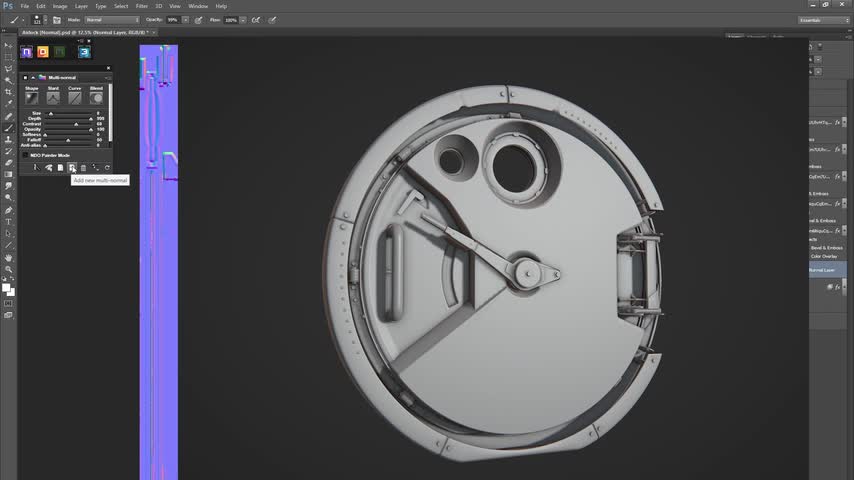The height and width of the screenshot is (480, 854).
Task: Enable NDO Painter Mode checkbox
Action: tap(25, 155)
